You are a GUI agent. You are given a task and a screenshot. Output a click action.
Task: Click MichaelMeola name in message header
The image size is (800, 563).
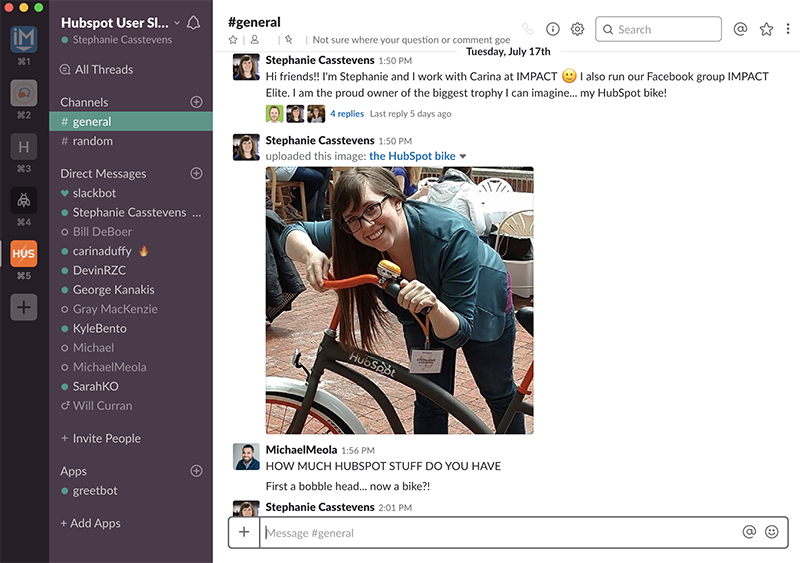point(302,450)
